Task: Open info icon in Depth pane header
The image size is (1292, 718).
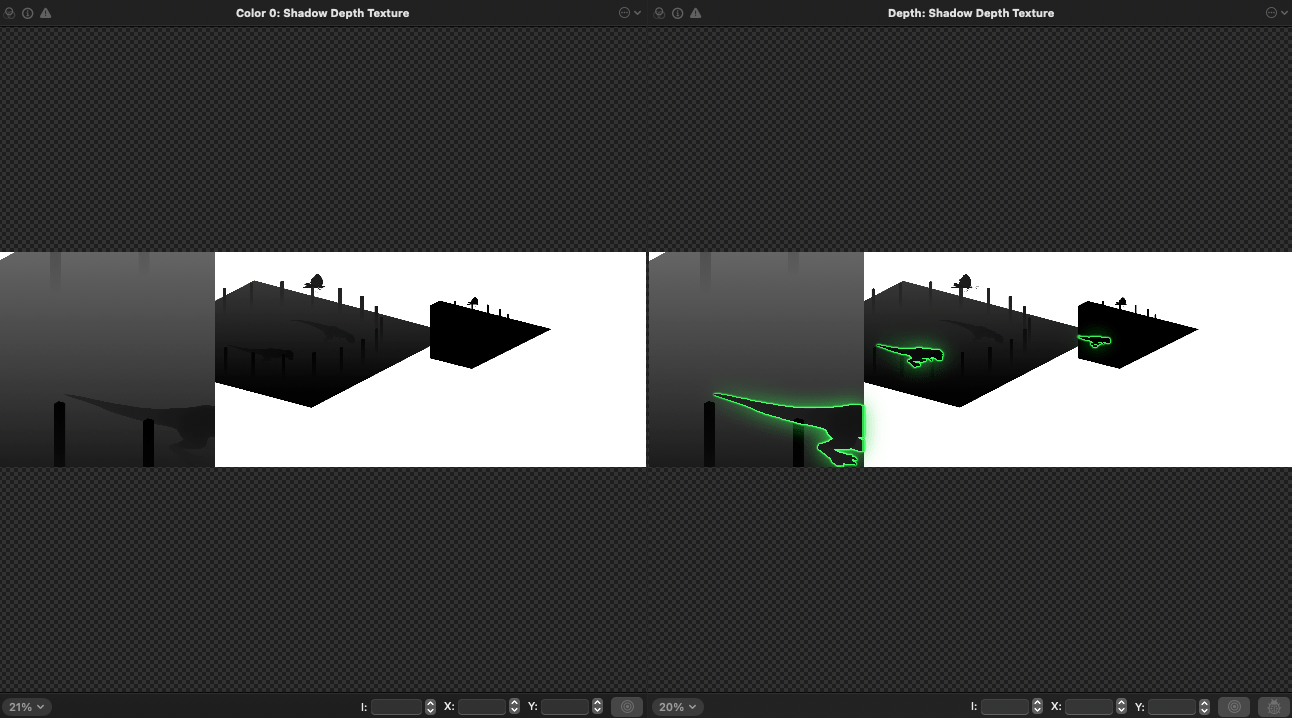Action: [x=678, y=13]
